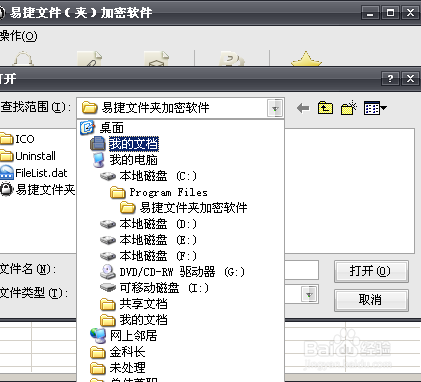The image size is (421, 382).
Task: Click the star toolbar icon in main window
Action: click(x=306, y=58)
